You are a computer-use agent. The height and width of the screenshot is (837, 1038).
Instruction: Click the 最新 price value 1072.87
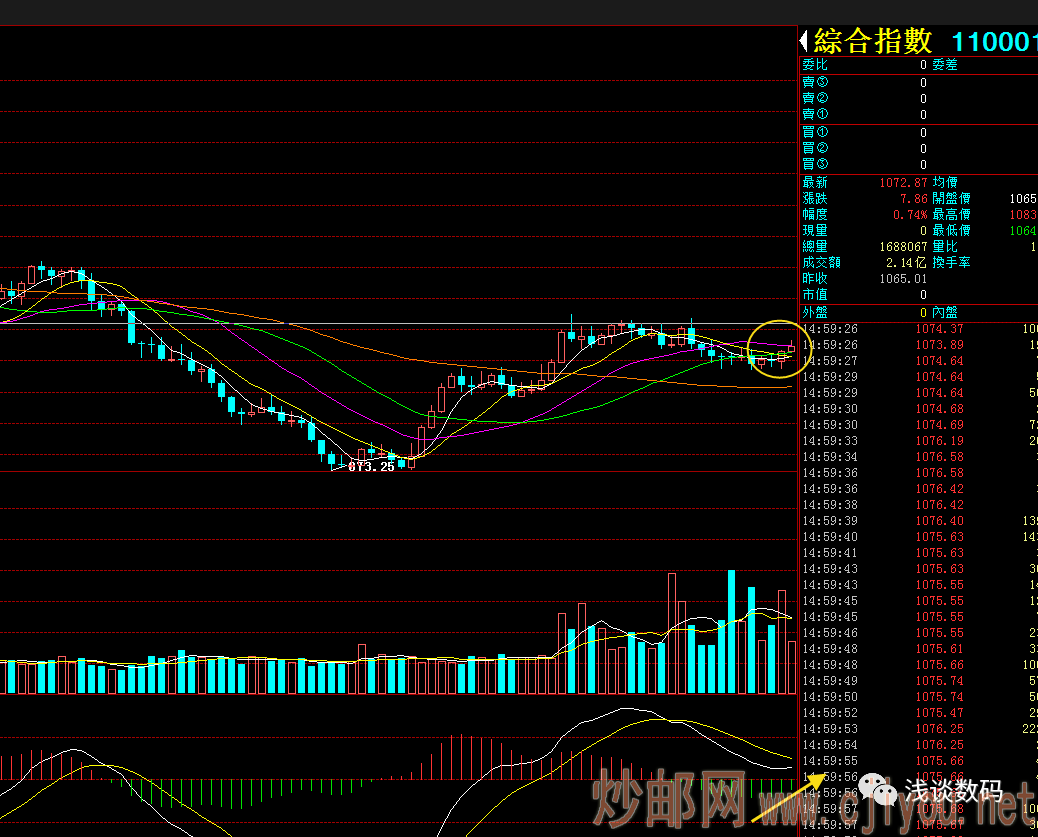(904, 183)
